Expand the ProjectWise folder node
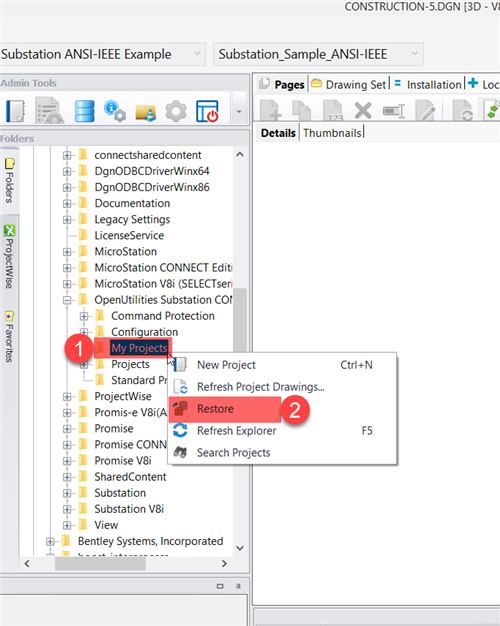This screenshot has height=626, width=500. pos(67,397)
